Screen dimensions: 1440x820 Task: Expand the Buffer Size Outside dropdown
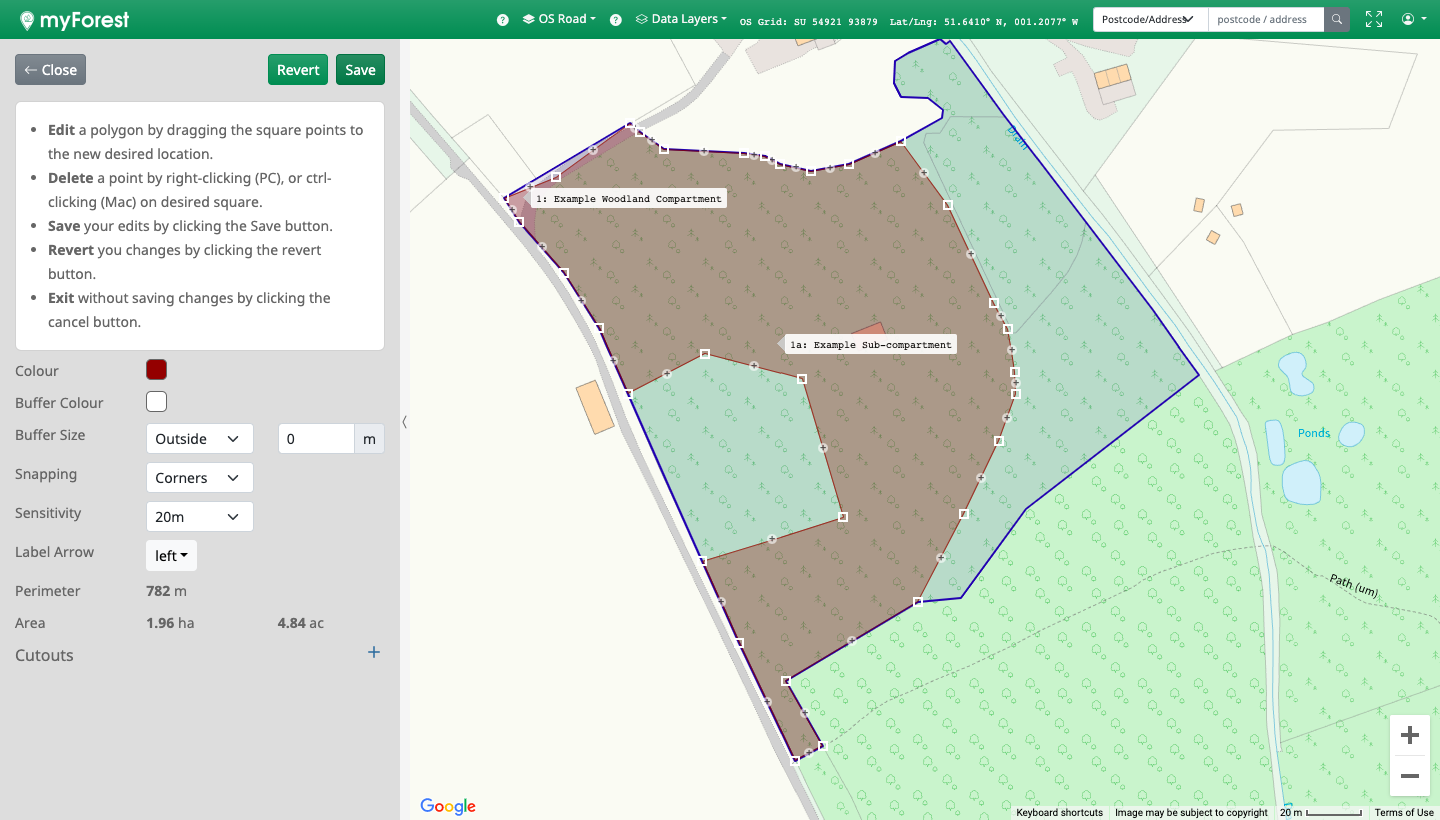[199, 439]
